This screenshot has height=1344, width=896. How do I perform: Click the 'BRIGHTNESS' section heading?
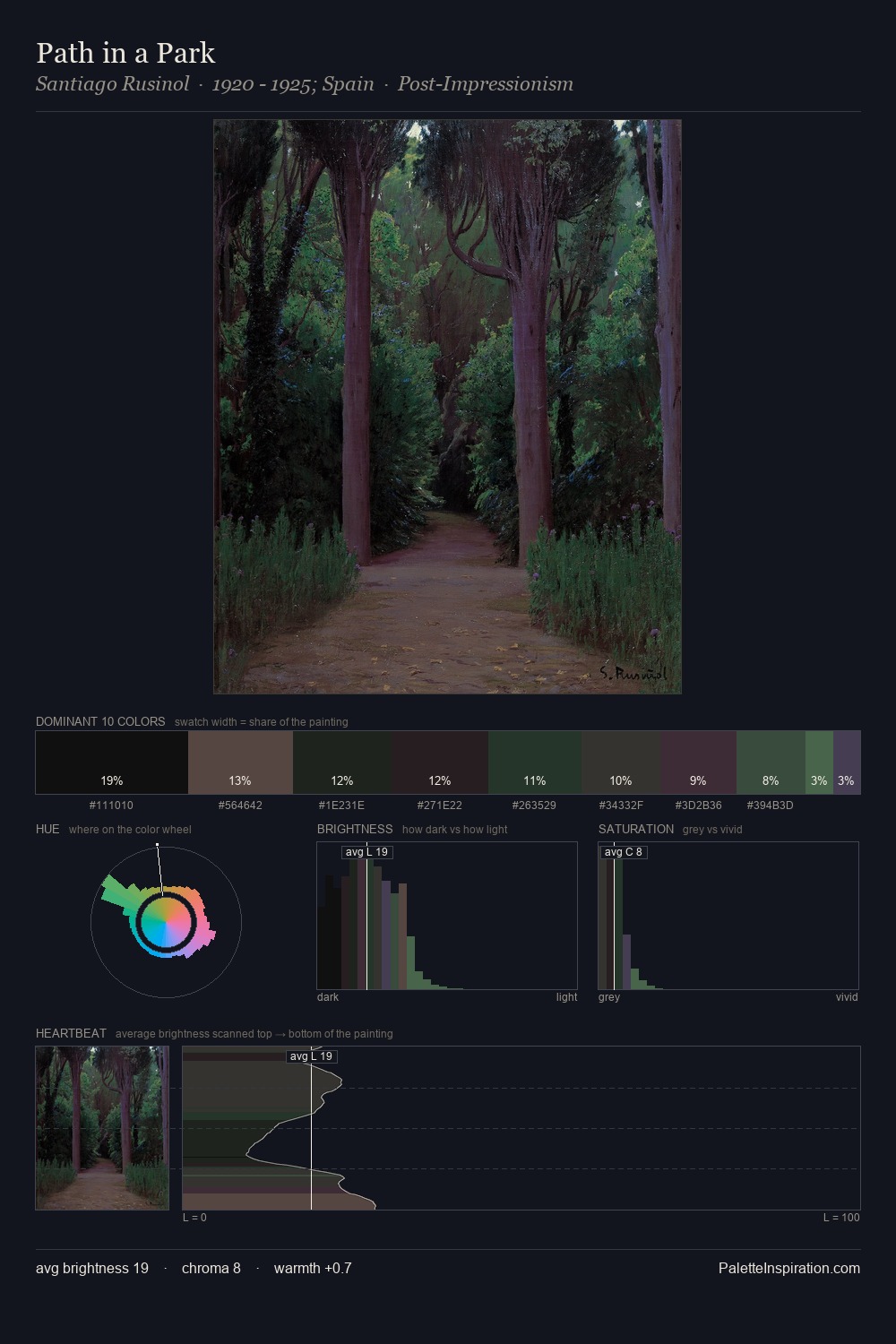355,829
